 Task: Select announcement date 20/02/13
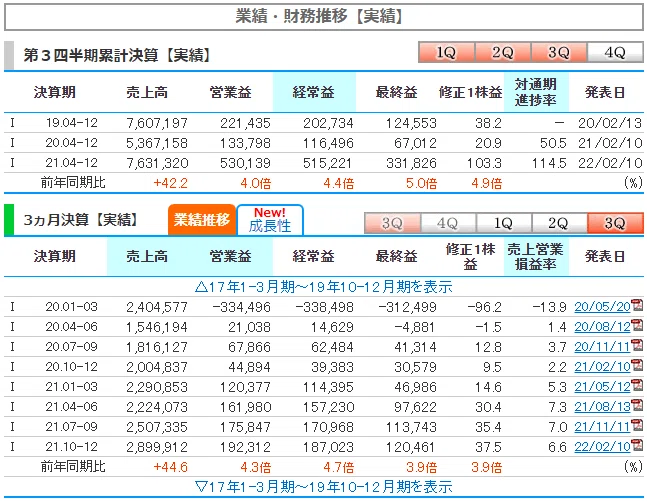pos(610,123)
